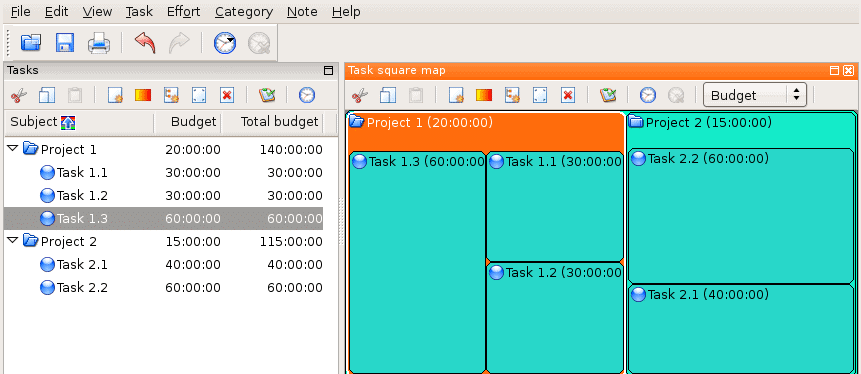Select Task 1.2 row in task tree

(164, 196)
